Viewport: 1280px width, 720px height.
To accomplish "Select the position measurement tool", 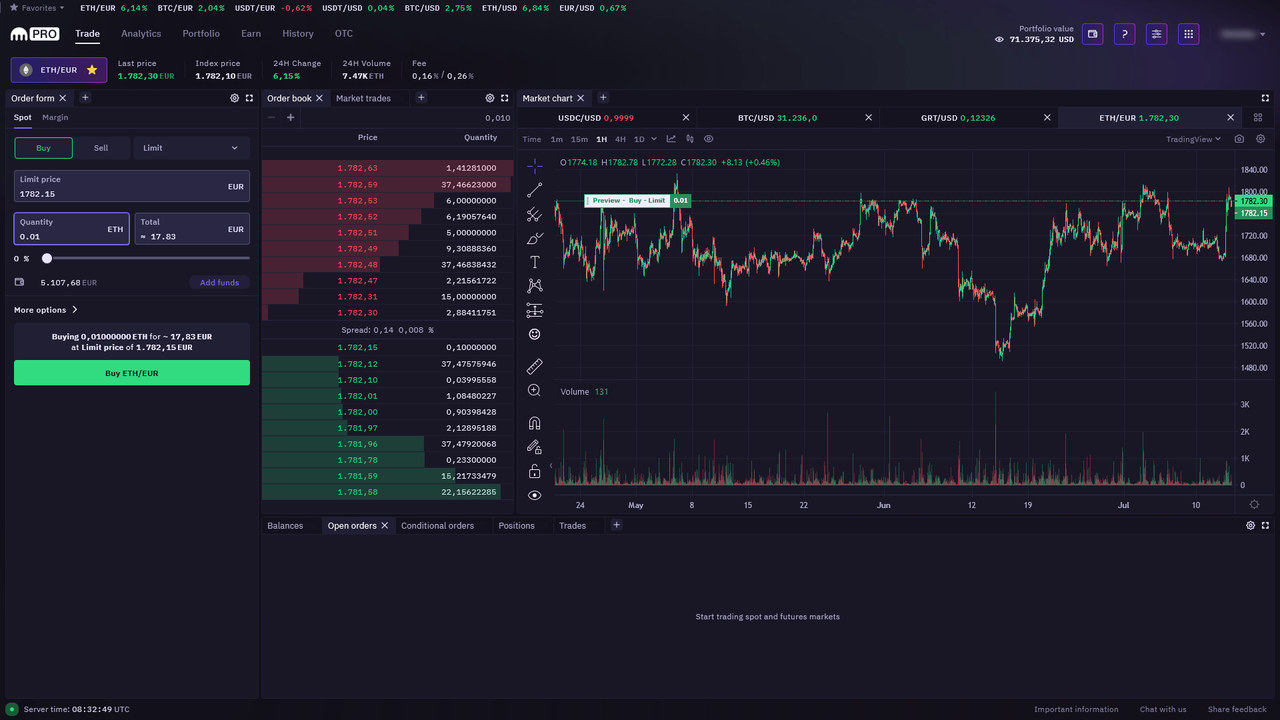I will 534,310.
